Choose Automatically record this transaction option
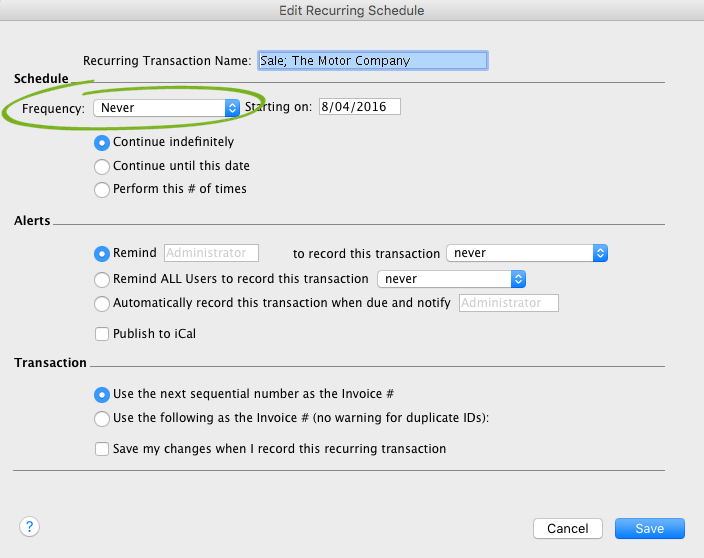 (x=101, y=303)
